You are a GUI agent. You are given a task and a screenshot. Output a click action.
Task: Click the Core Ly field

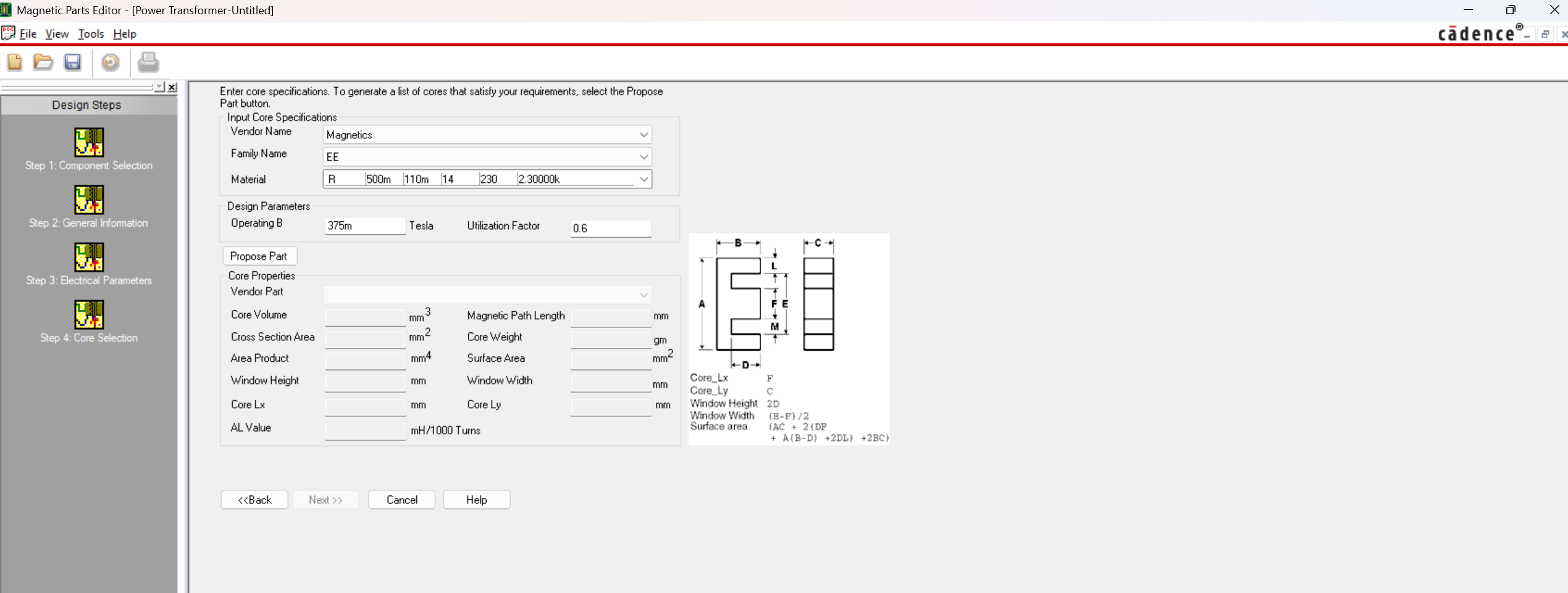tap(611, 407)
